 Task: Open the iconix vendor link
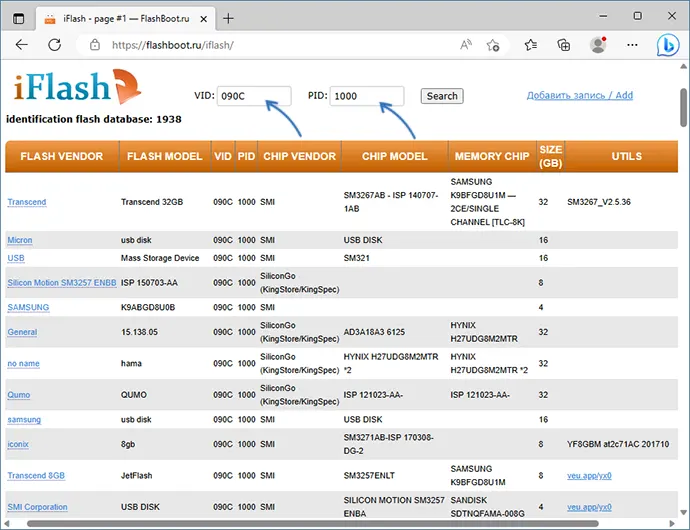(x=18, y=444)
